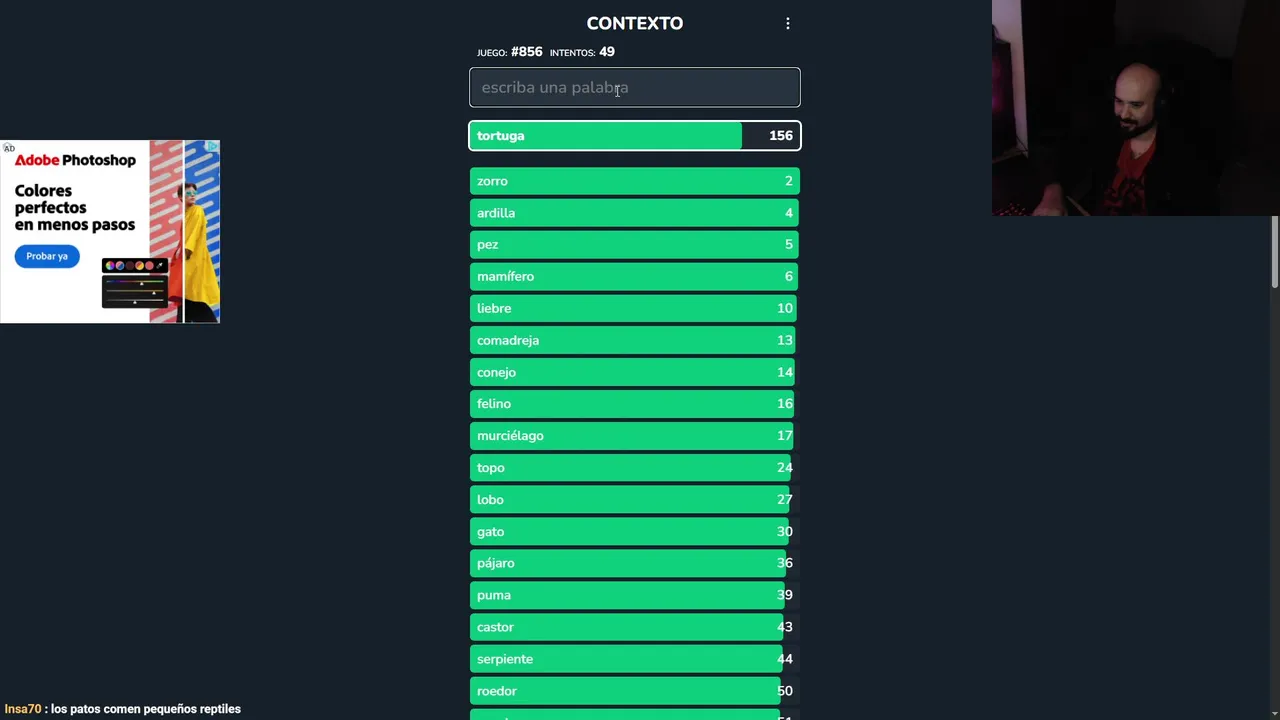Image resolution: width=1280 pixels, height=720 pixels.
Task: Click the AdChoices icon on the ad
Action: tap(212, 147)
